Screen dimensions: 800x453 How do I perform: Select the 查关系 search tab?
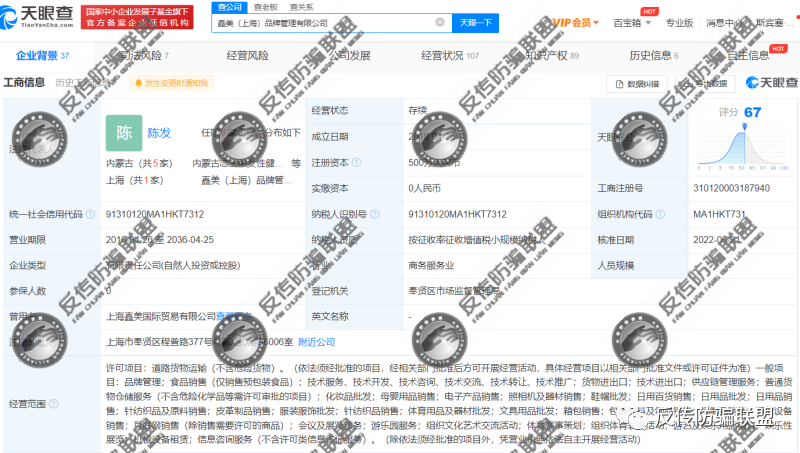(x=301, y=7)
